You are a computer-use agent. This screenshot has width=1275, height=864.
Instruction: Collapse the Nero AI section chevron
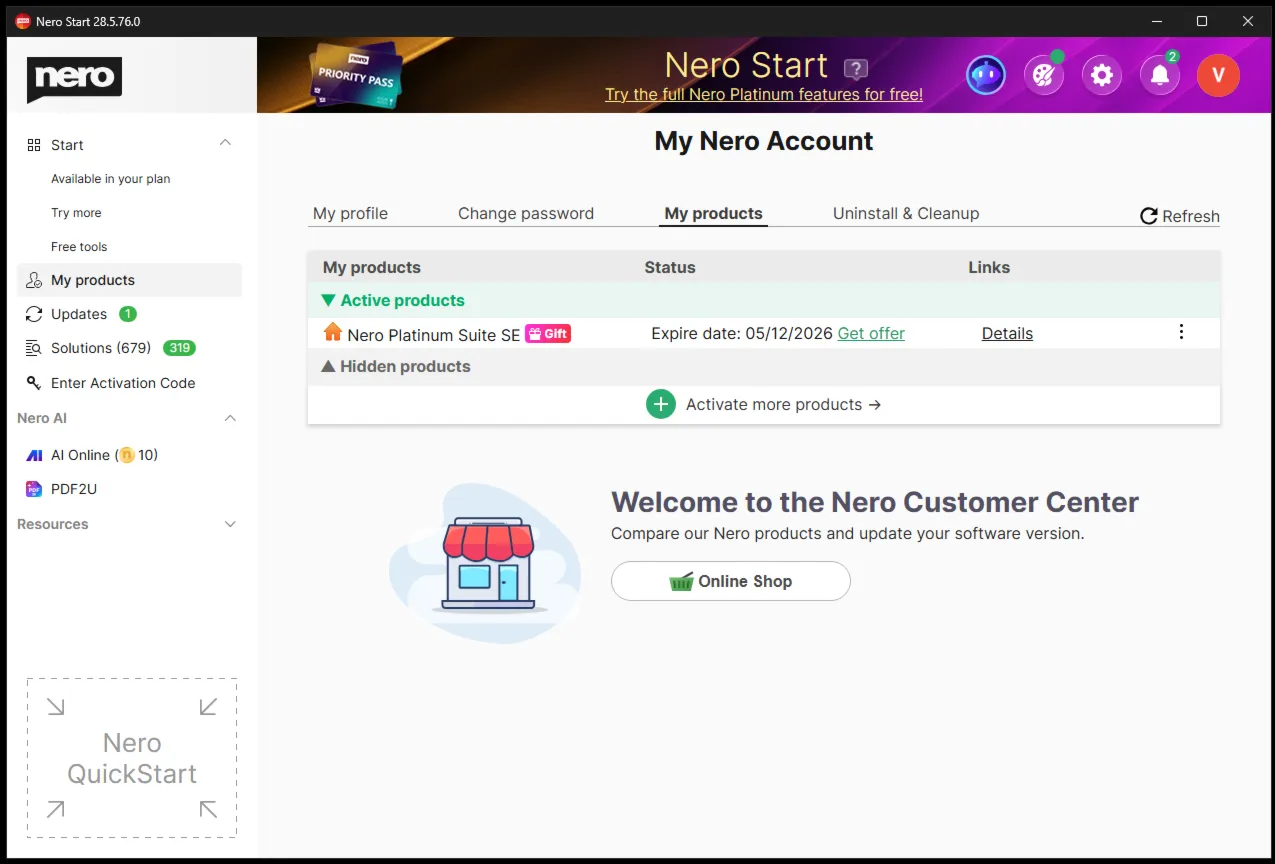point(230,418)
